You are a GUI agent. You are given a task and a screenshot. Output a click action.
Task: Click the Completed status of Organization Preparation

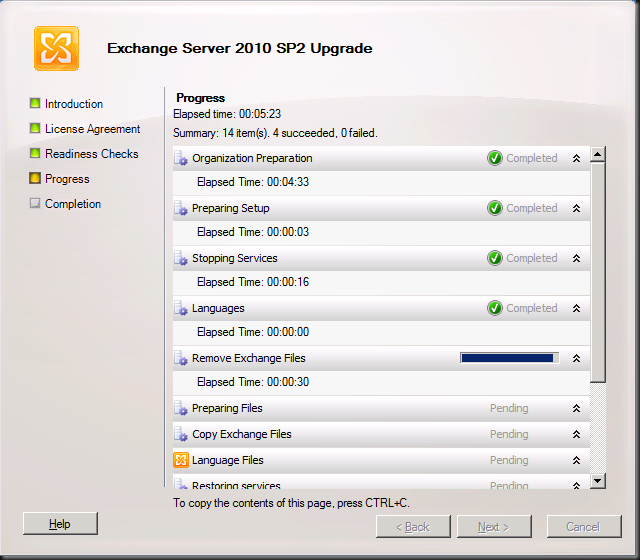pos(532,158)
